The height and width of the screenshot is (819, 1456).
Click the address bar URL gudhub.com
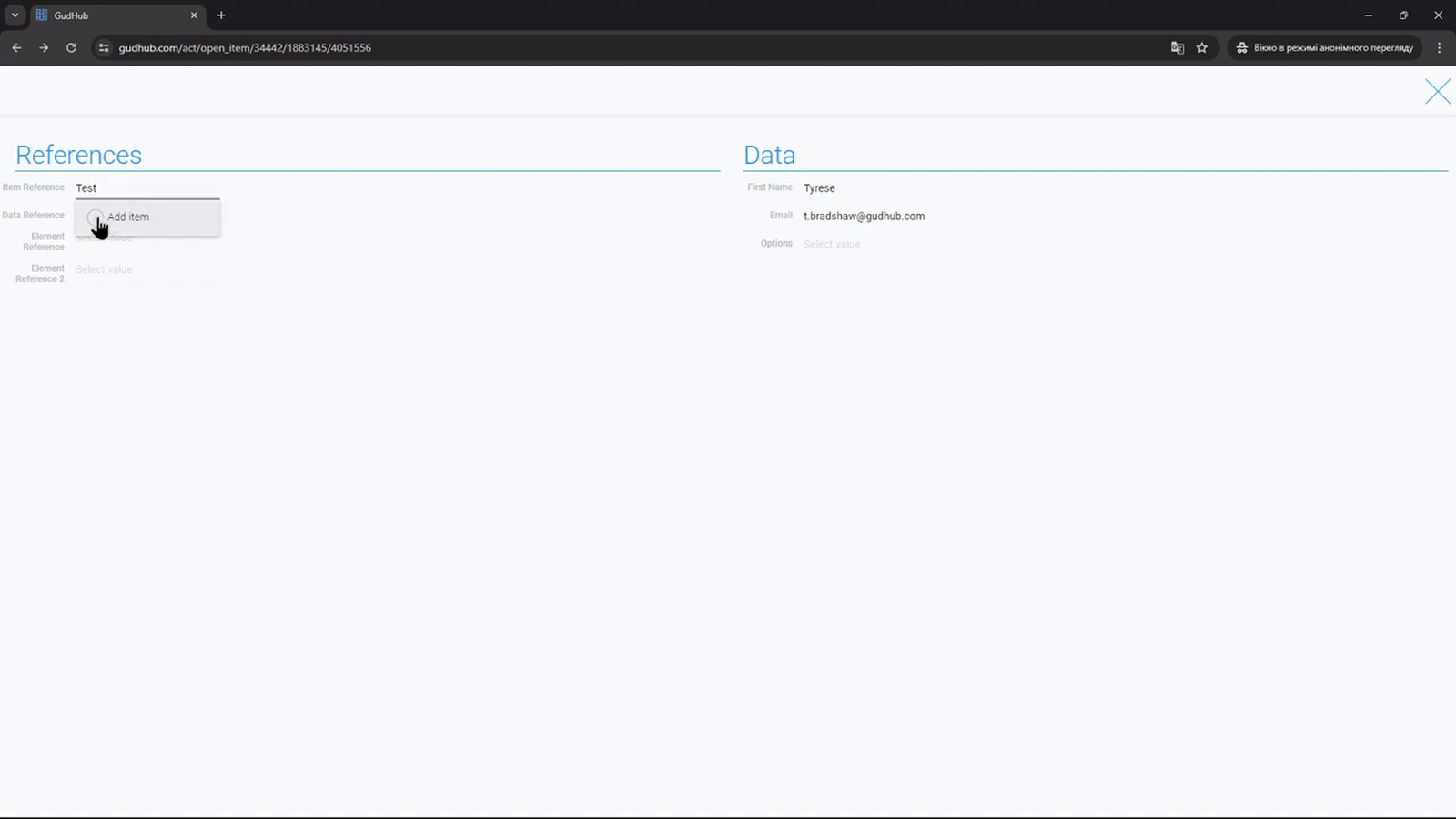point(245,47)
